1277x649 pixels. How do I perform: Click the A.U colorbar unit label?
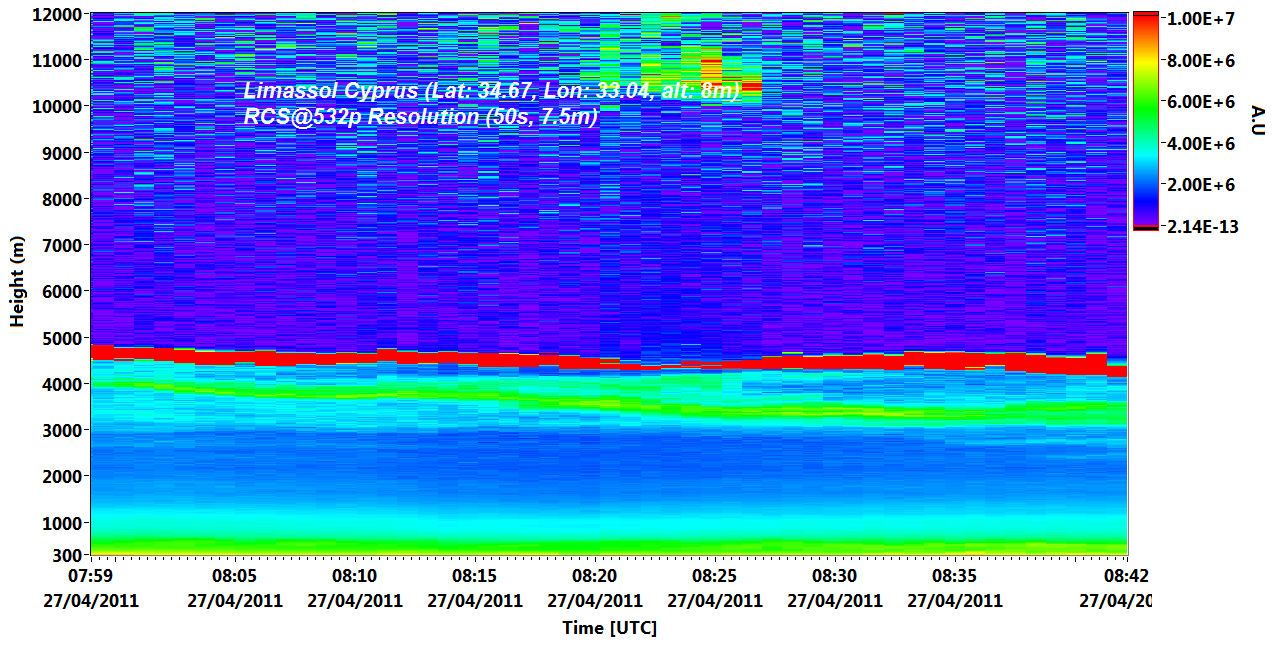point(1258,118)
